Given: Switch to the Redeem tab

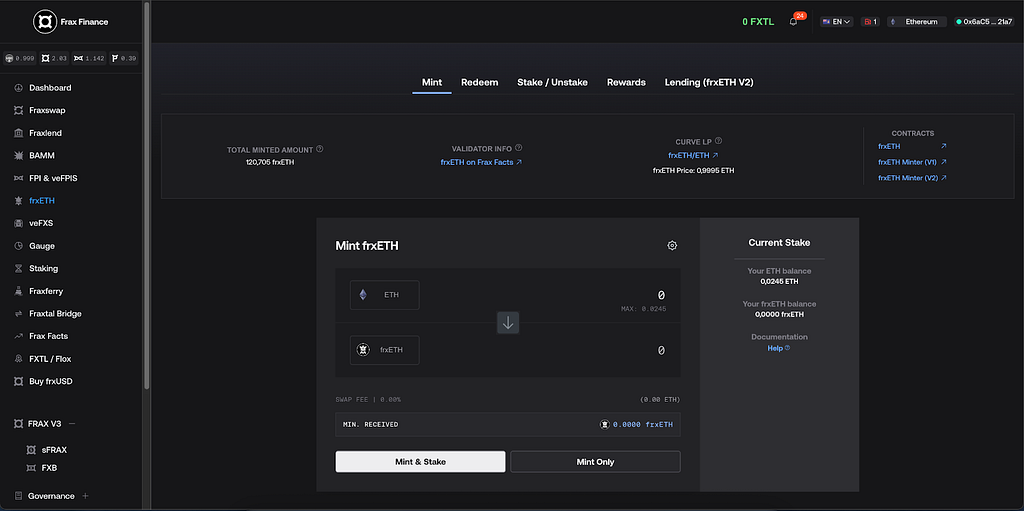Looking at the screenshot, I should pos(479,82).
